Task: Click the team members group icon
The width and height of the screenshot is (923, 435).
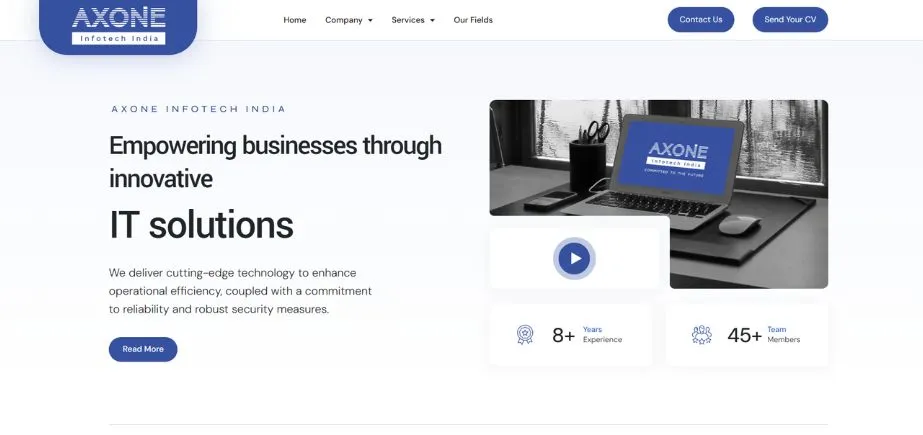Action: (x=701, y=334)
